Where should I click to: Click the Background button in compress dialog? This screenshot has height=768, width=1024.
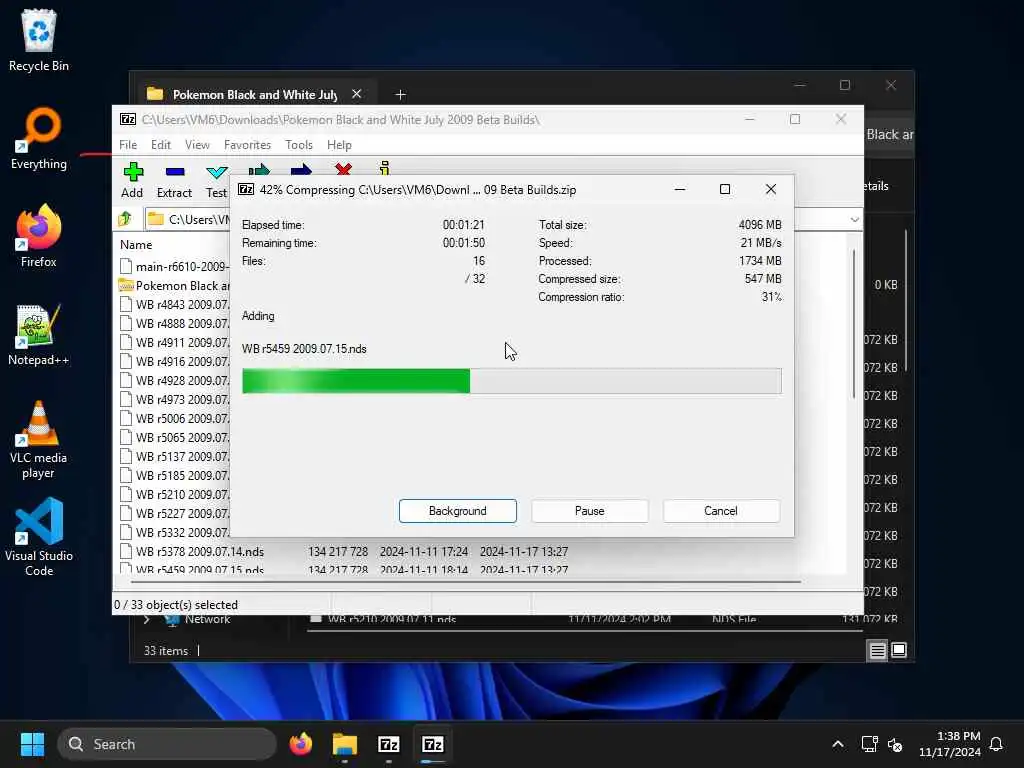[457, 511]
